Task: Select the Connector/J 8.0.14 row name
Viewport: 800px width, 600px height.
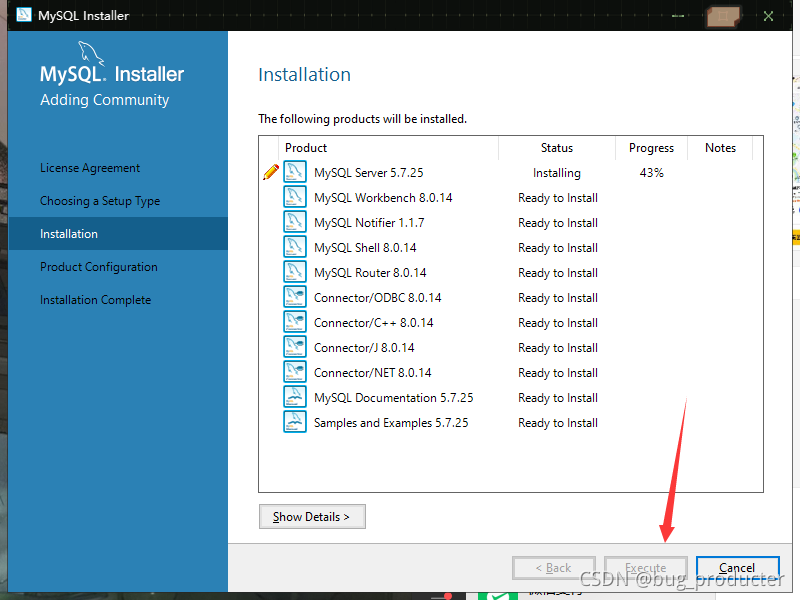Action: (x=364, y=348)
